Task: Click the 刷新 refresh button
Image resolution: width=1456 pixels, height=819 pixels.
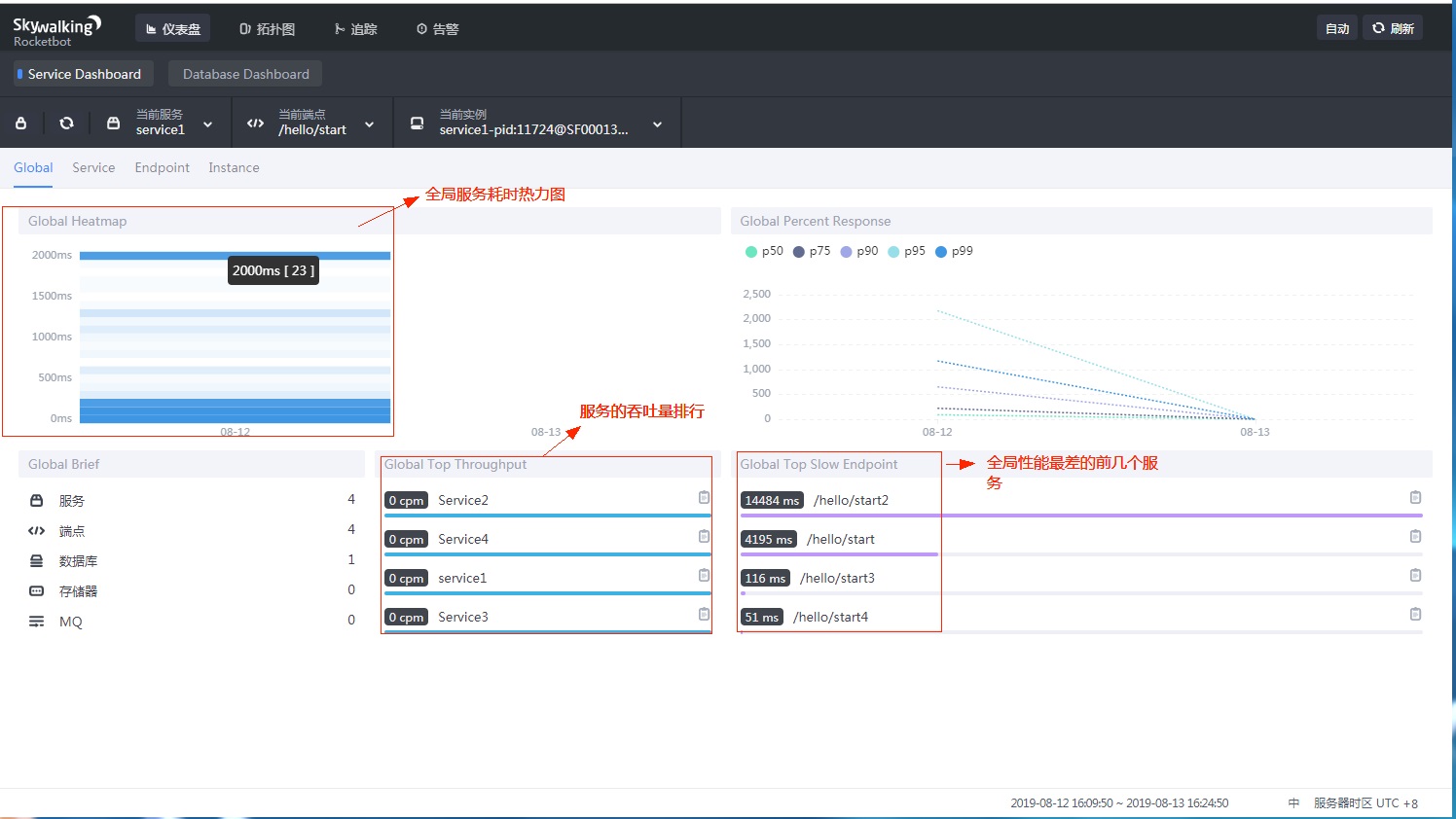Action: coord(1393,28)
